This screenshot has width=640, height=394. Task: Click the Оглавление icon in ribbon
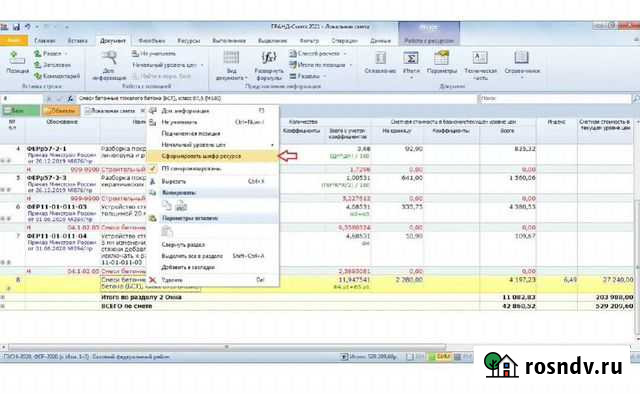(x=380, y=58)
